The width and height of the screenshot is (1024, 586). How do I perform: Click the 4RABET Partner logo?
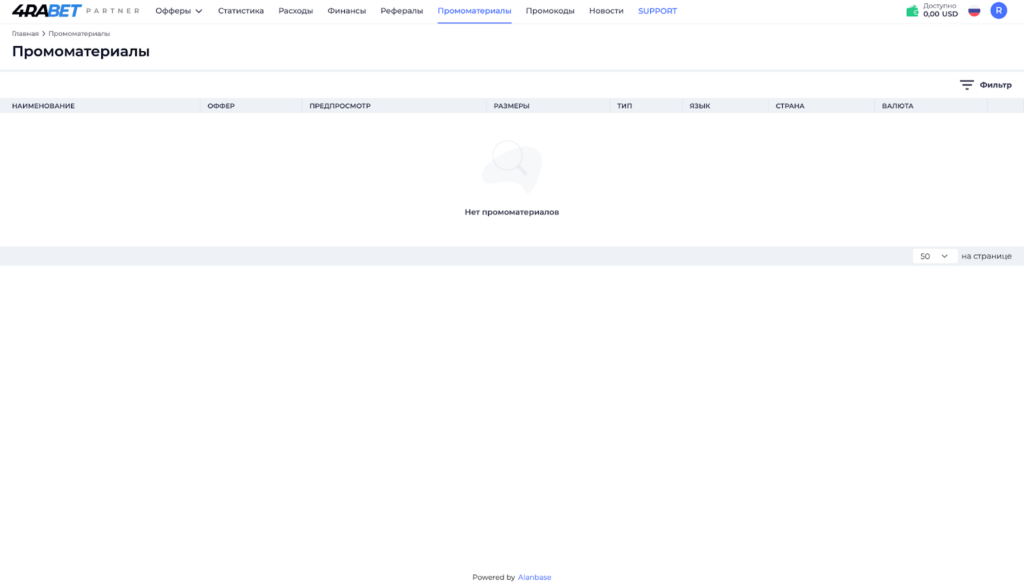pos(76,10)
